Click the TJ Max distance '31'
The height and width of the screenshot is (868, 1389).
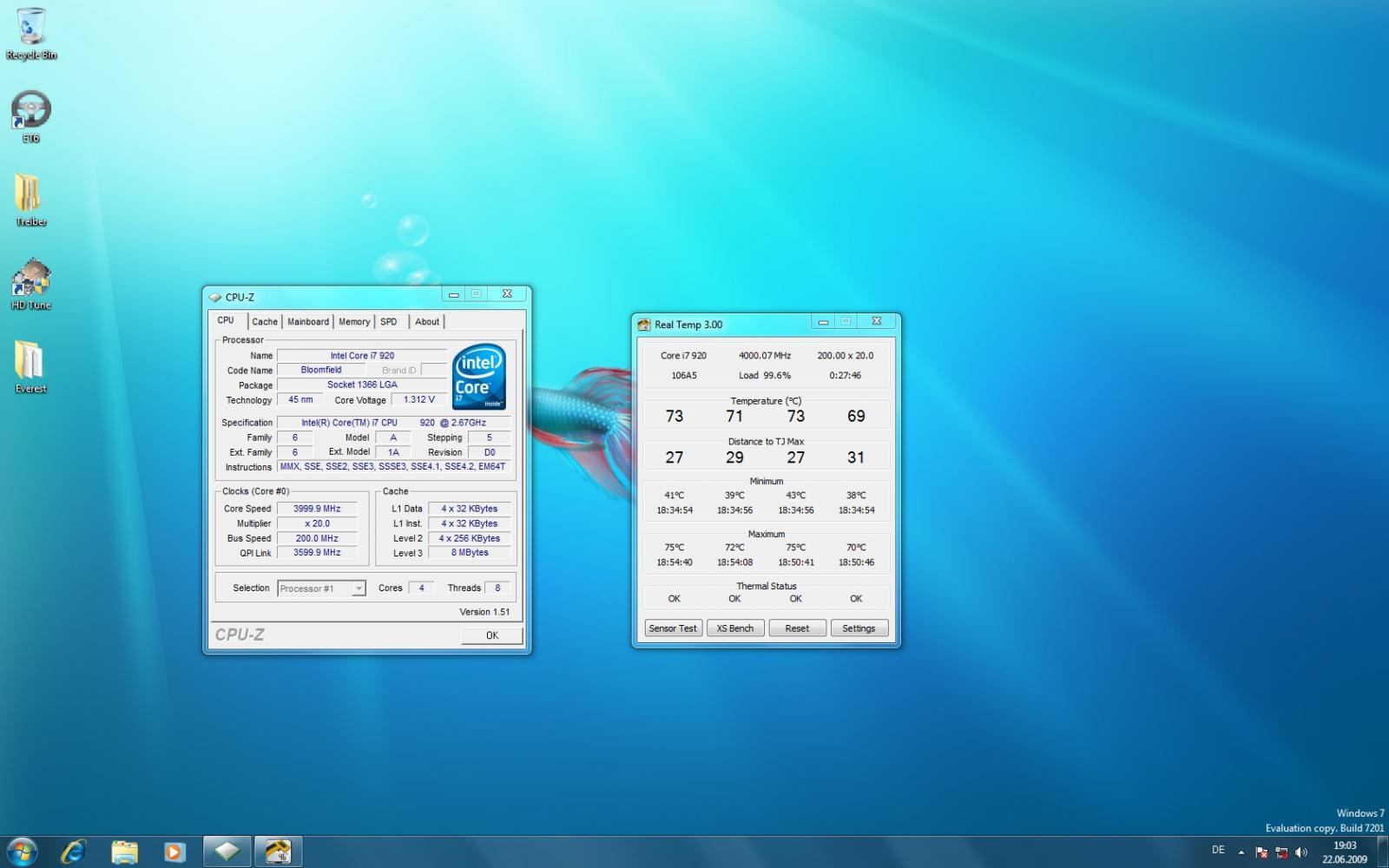(856, 457)
